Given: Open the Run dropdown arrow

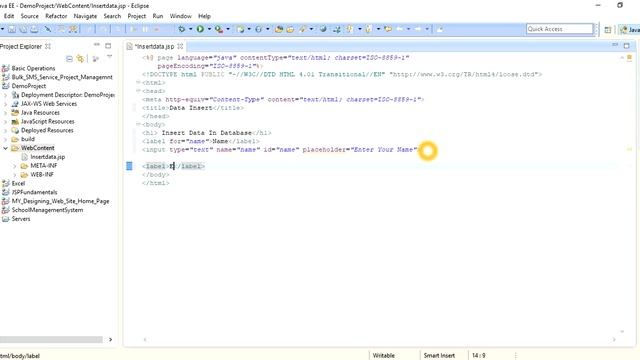Looking at the screenshot, I should [209, 29].
